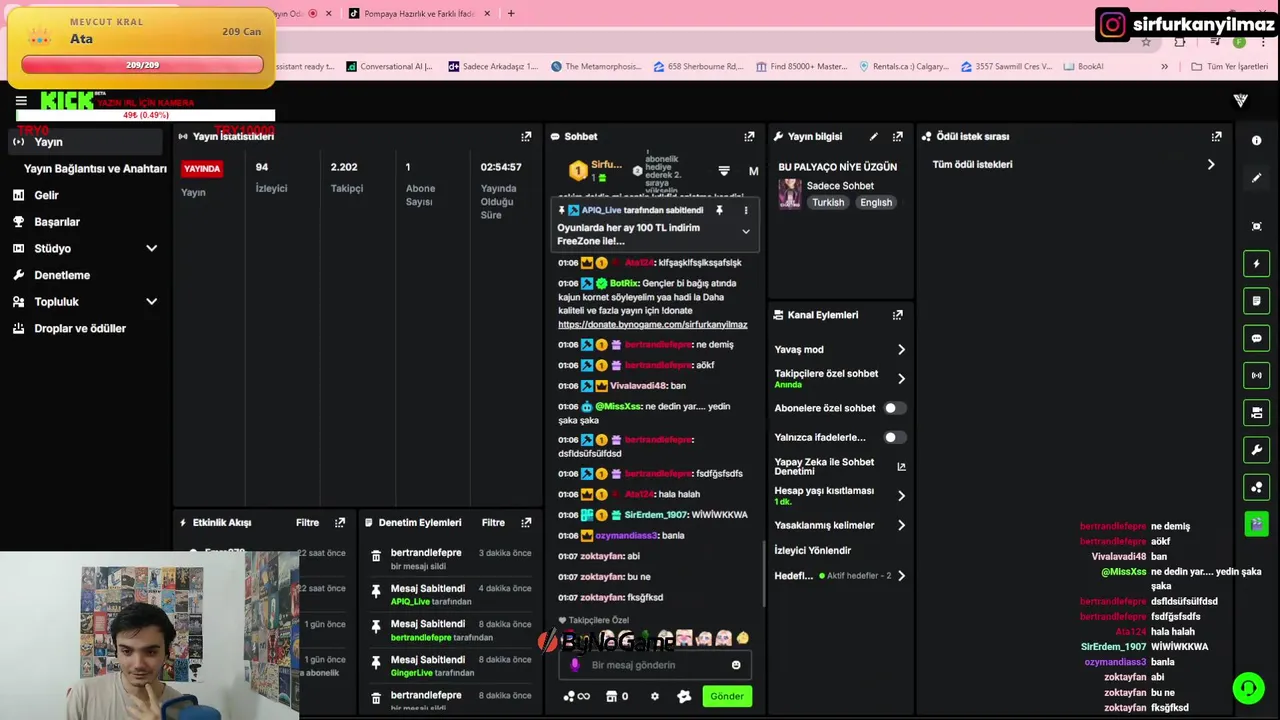Click the green lightning icon in right sidebar
Screen dimensions: 1280x720
pyautogui.click(x=1257, y=264)
